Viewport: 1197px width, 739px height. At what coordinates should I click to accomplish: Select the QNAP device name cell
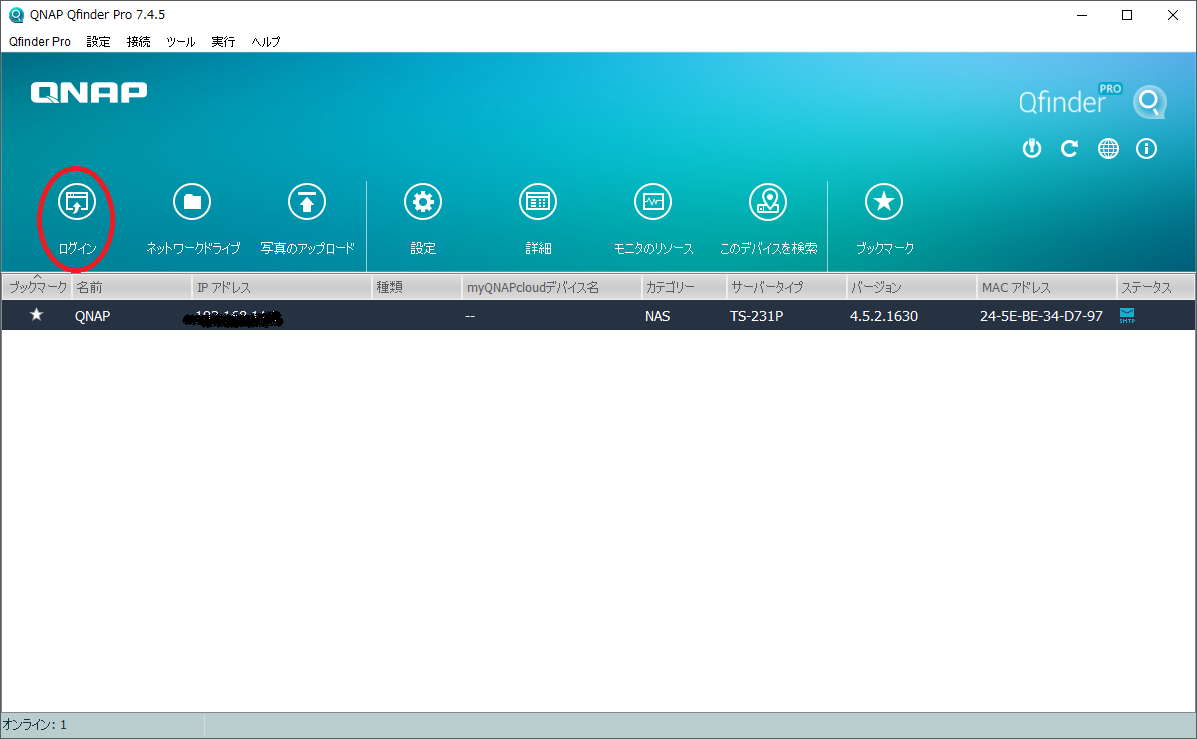pyautogui.click(x=92, y=316)
